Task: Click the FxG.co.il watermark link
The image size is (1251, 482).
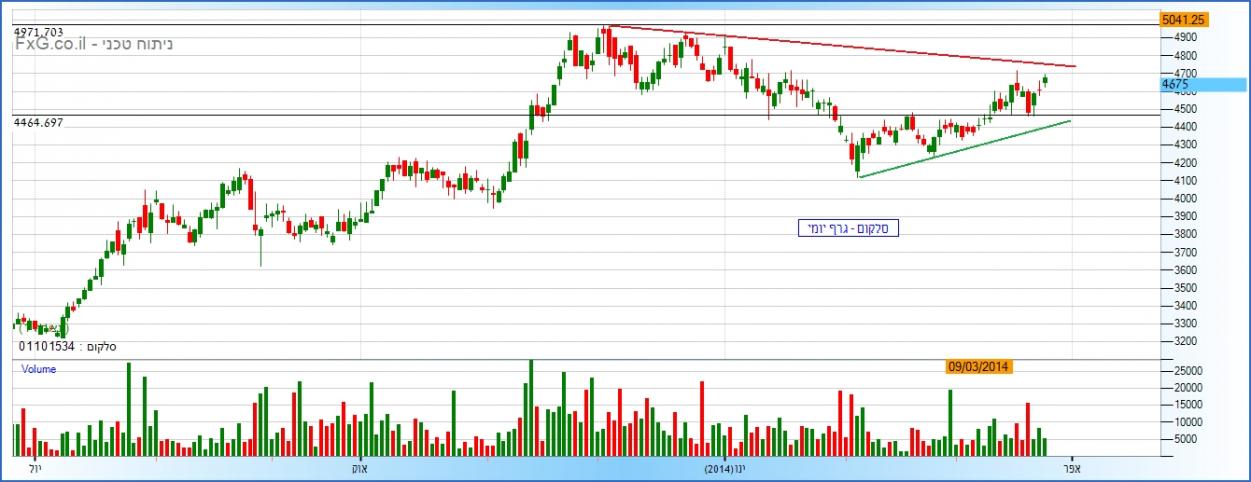Action: 48,46
